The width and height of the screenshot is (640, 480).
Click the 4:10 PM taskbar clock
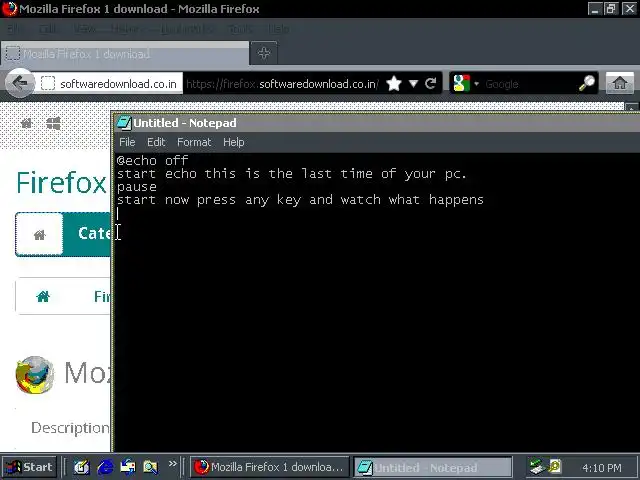[602, 467]
